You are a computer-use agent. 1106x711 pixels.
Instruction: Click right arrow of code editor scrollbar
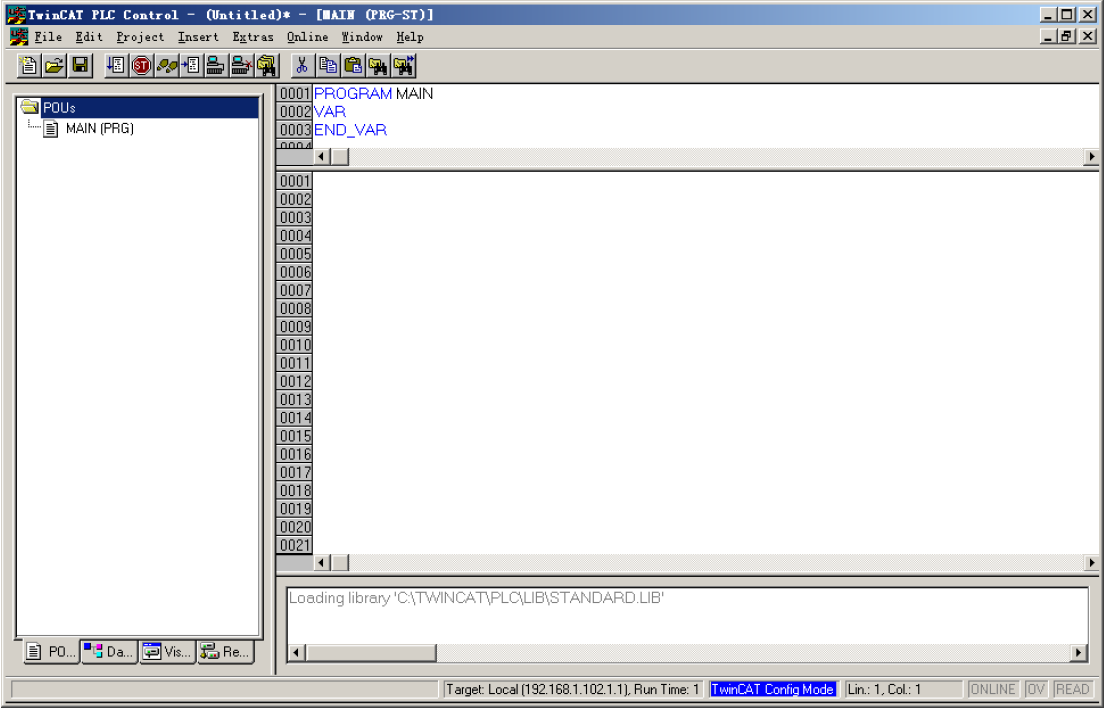click(1091, 562)
